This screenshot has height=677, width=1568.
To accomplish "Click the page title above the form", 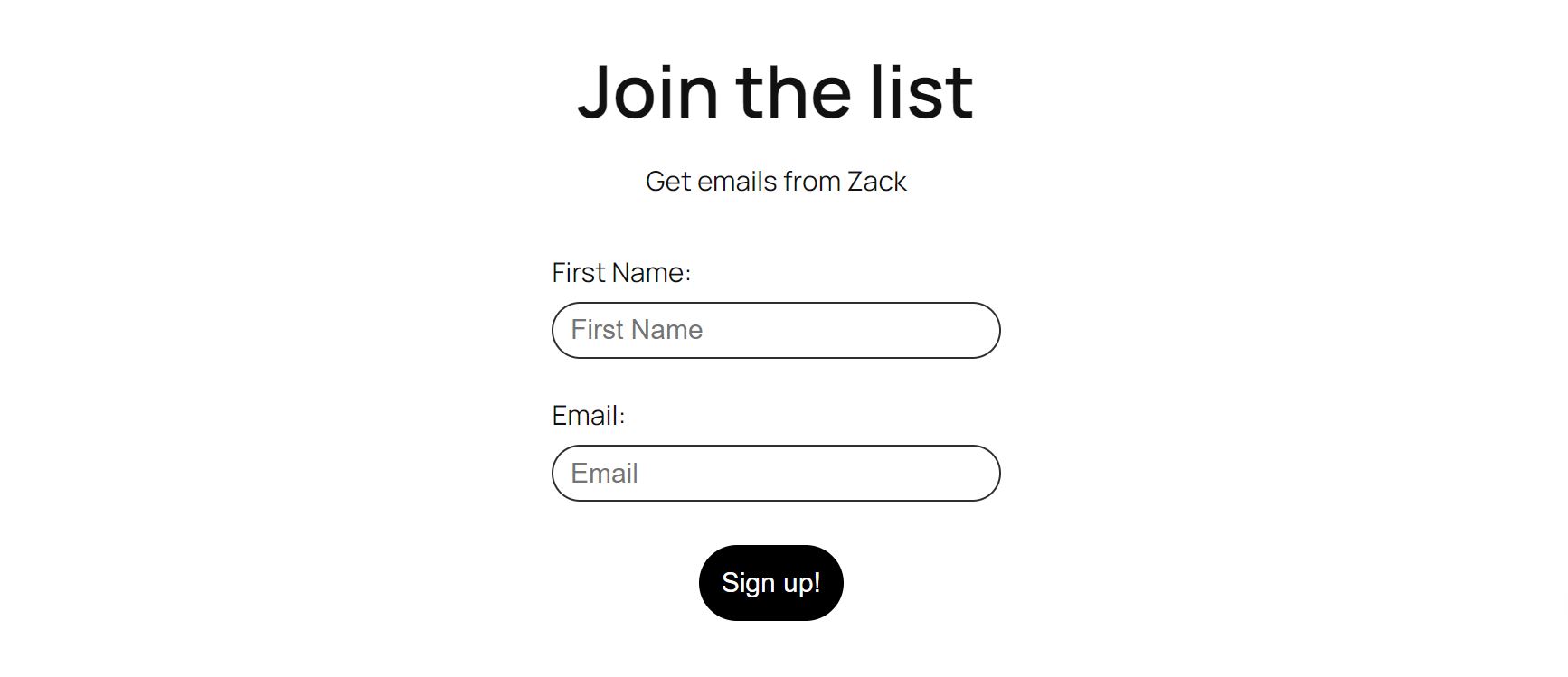I will [775, 90].
